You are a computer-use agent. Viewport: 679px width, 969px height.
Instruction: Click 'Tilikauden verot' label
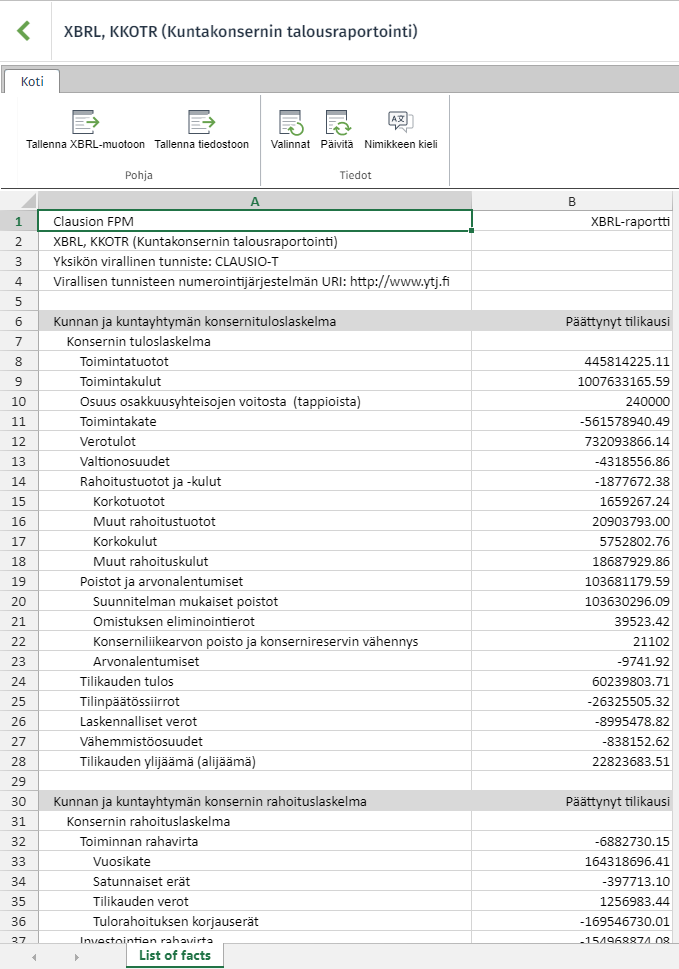coord(141,901)
